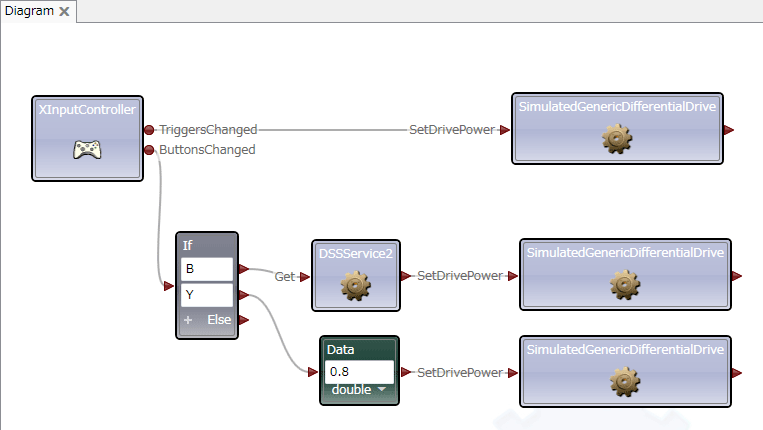The width and height of the screenshot is (763, 430).
Task: Click SetDrivePower input arrow of bottom drive
Action: [513, 373]
